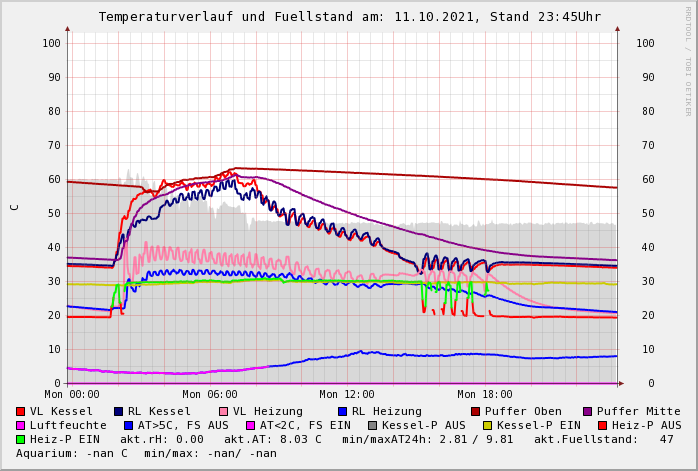Select the pink VL Heizung legend swatch
This screenshot has width=698, height=471.
tap(223, 412)
